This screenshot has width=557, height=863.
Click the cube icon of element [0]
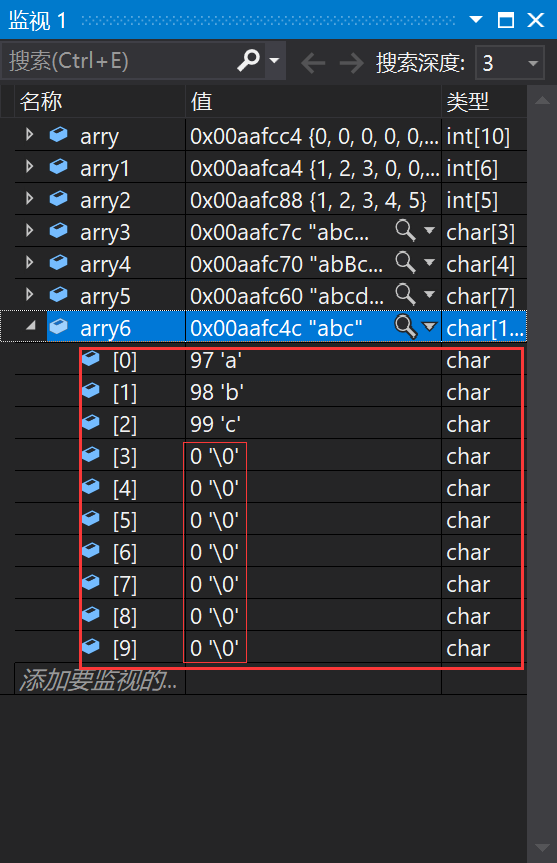91,359
